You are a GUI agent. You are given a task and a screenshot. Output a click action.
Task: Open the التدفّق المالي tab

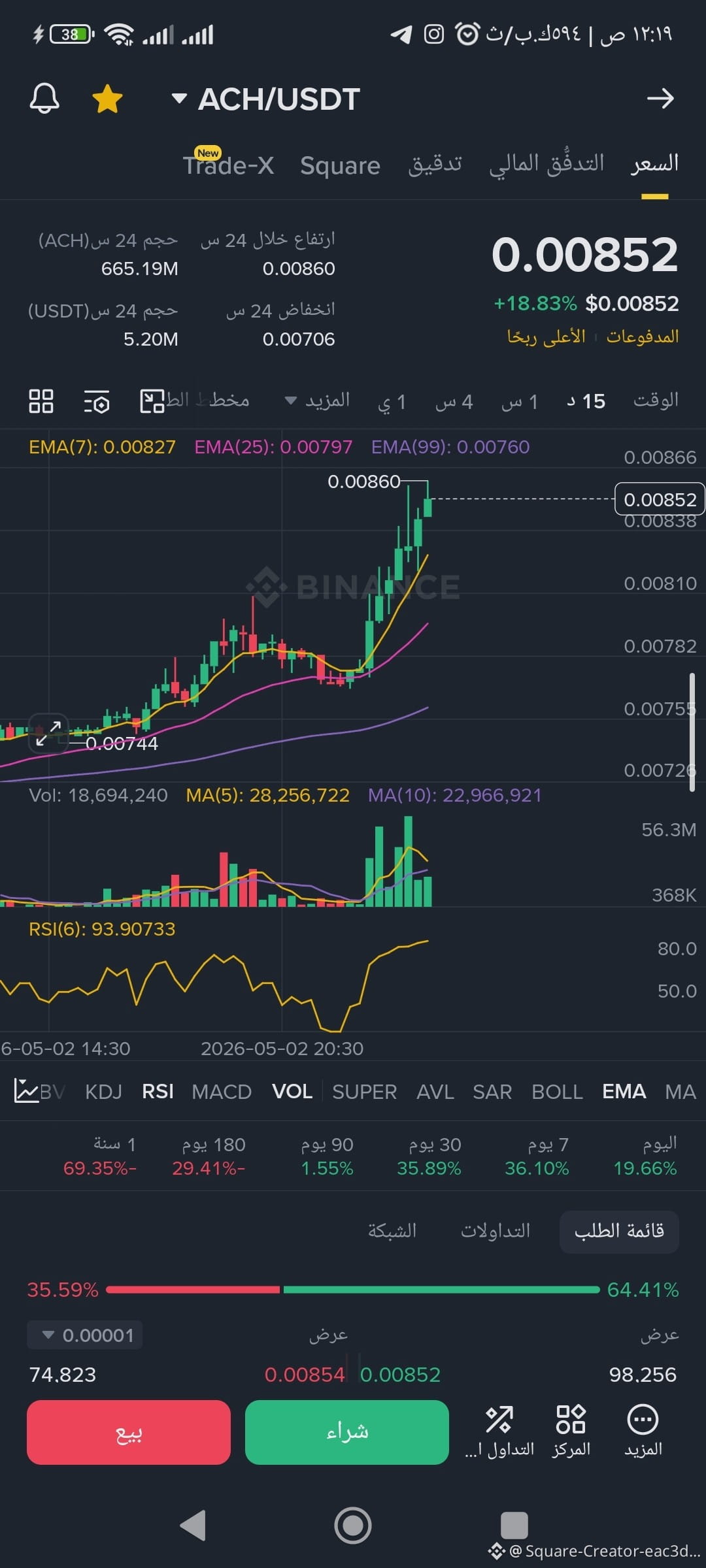pyautogui.click(x=546, y=164)
